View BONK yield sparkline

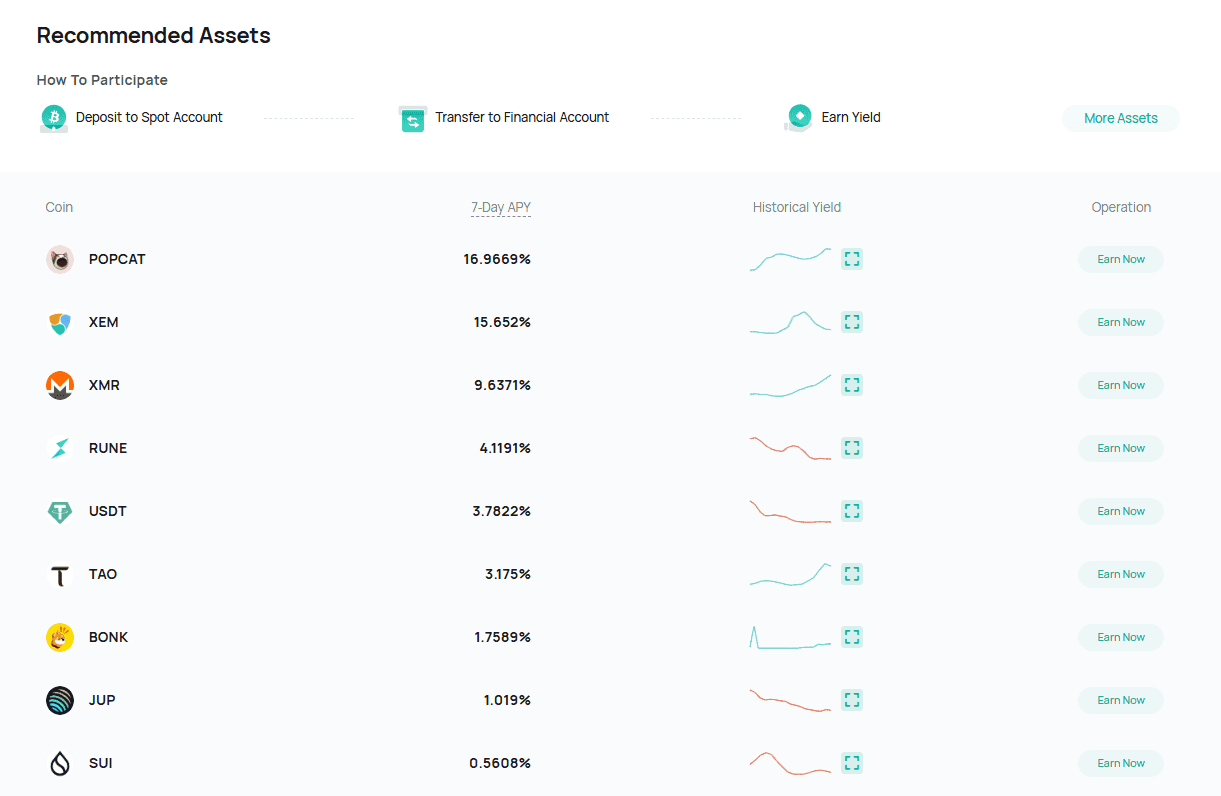(x=790, y=637)
